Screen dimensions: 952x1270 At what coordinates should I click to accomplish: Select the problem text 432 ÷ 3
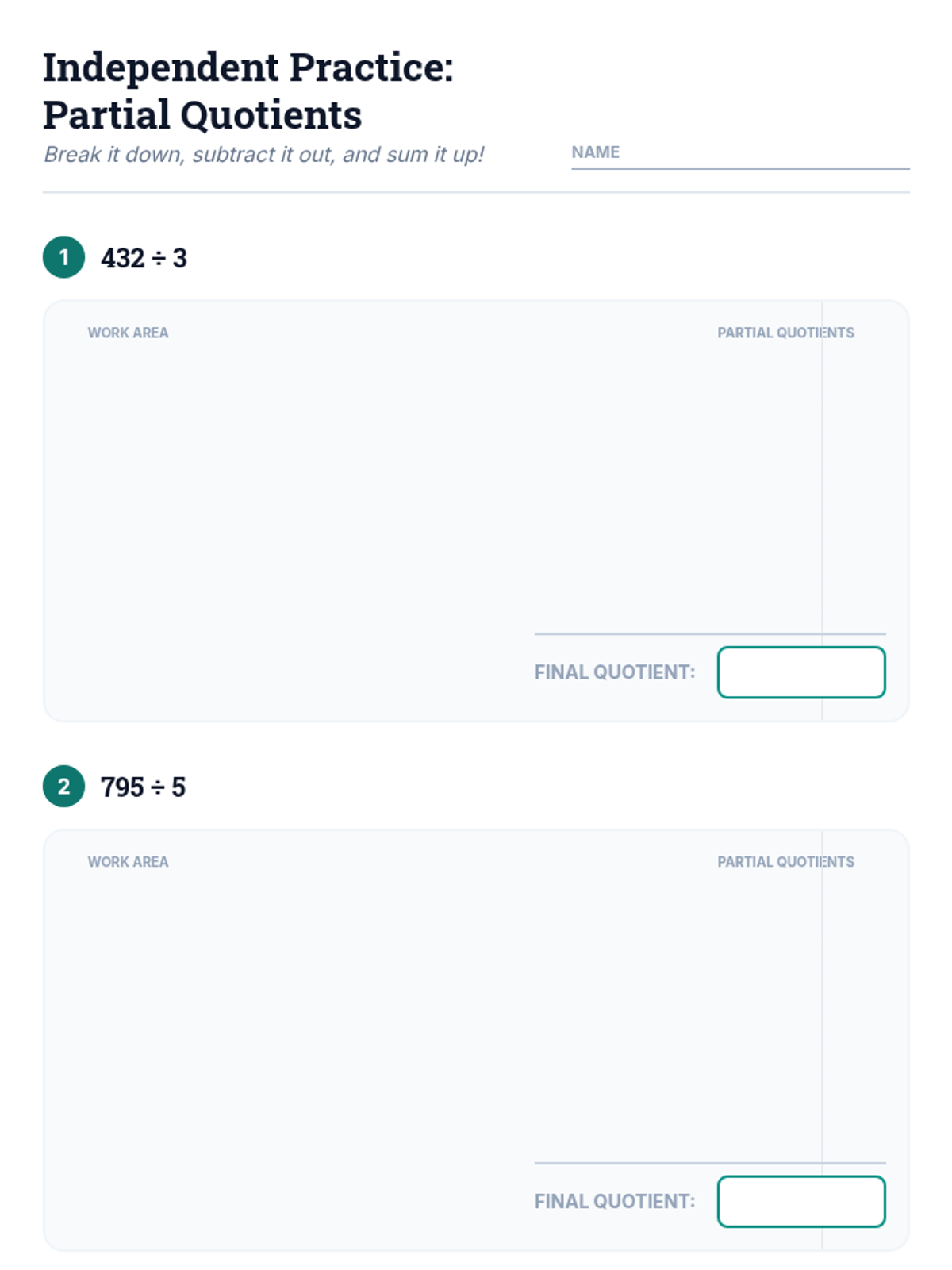pos(144,258)
